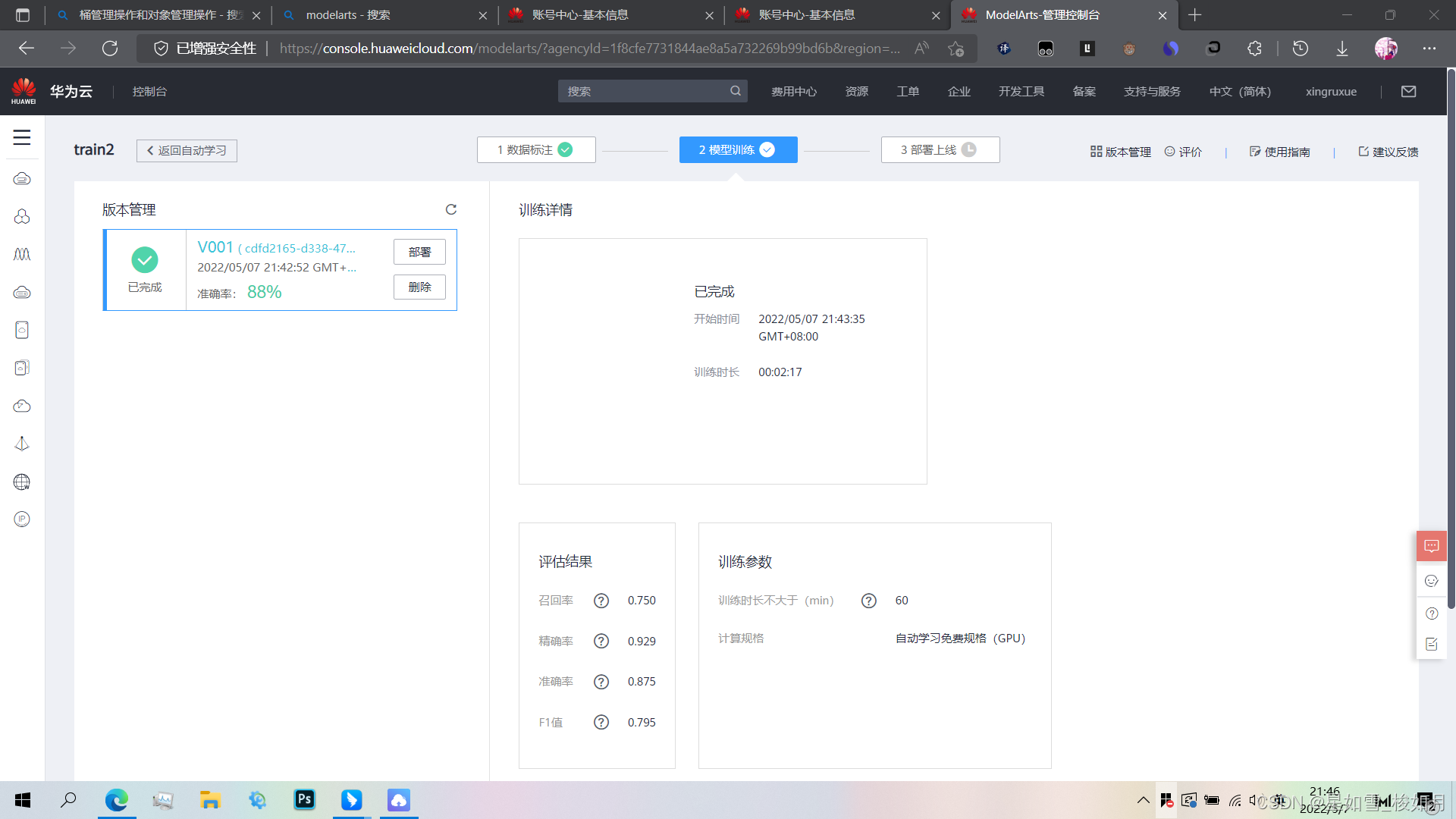Click the accuracy help icon
Image resolution: width=1456 pixels, height=819 pixels.
pyautogui.click(x=601, y=682)
